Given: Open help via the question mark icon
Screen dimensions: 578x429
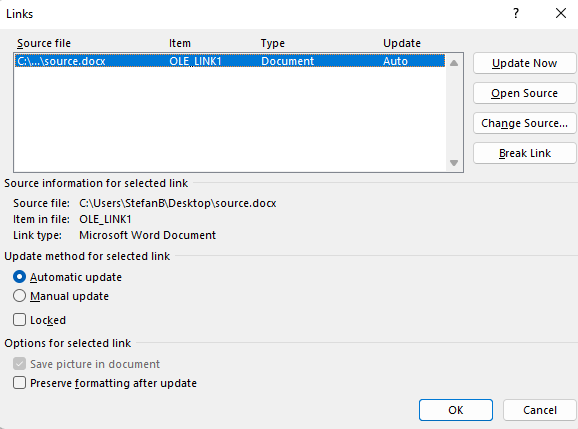Looking at the screenshot, I should pos(516,14).
